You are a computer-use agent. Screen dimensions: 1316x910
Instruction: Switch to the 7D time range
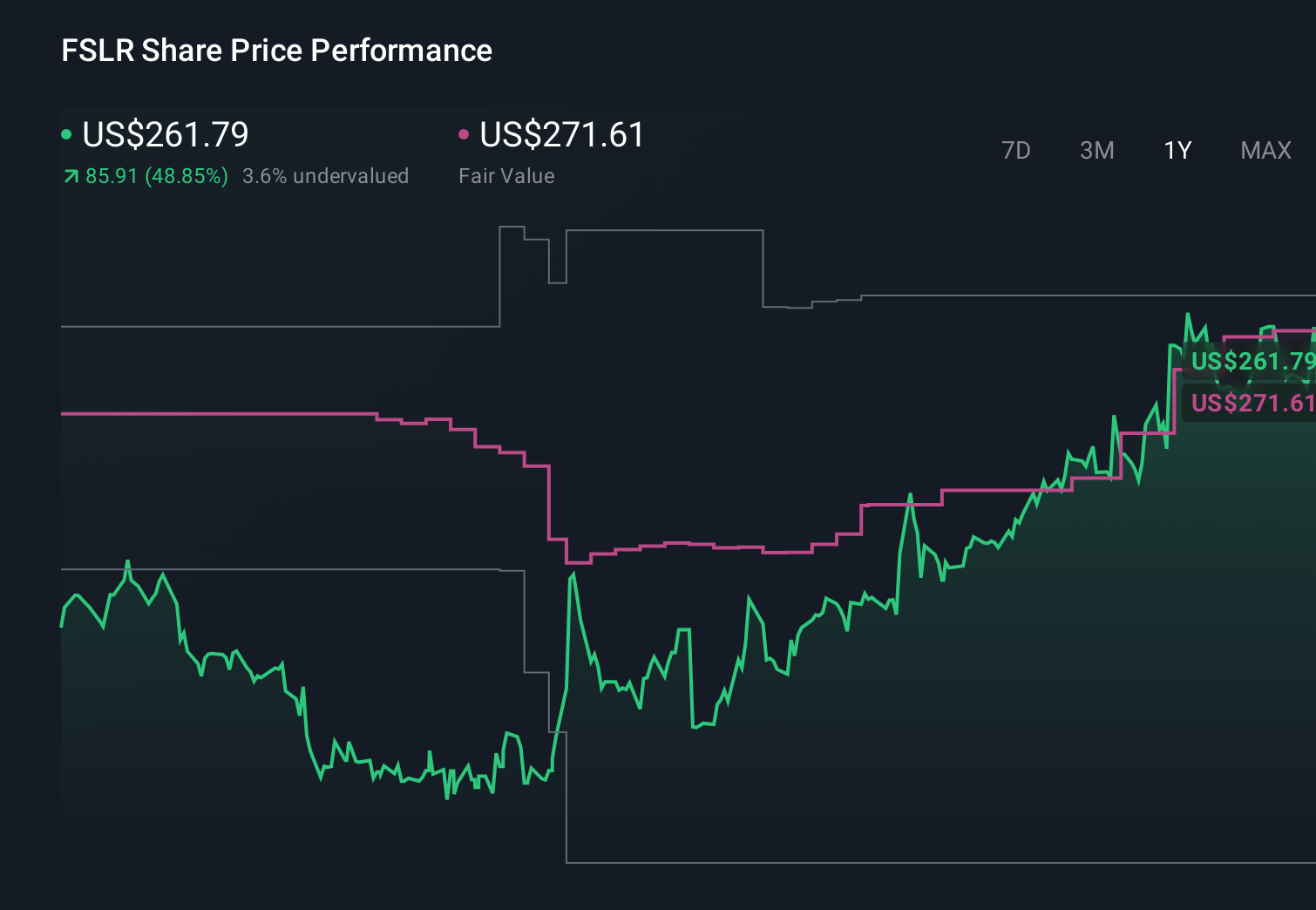1016,150
